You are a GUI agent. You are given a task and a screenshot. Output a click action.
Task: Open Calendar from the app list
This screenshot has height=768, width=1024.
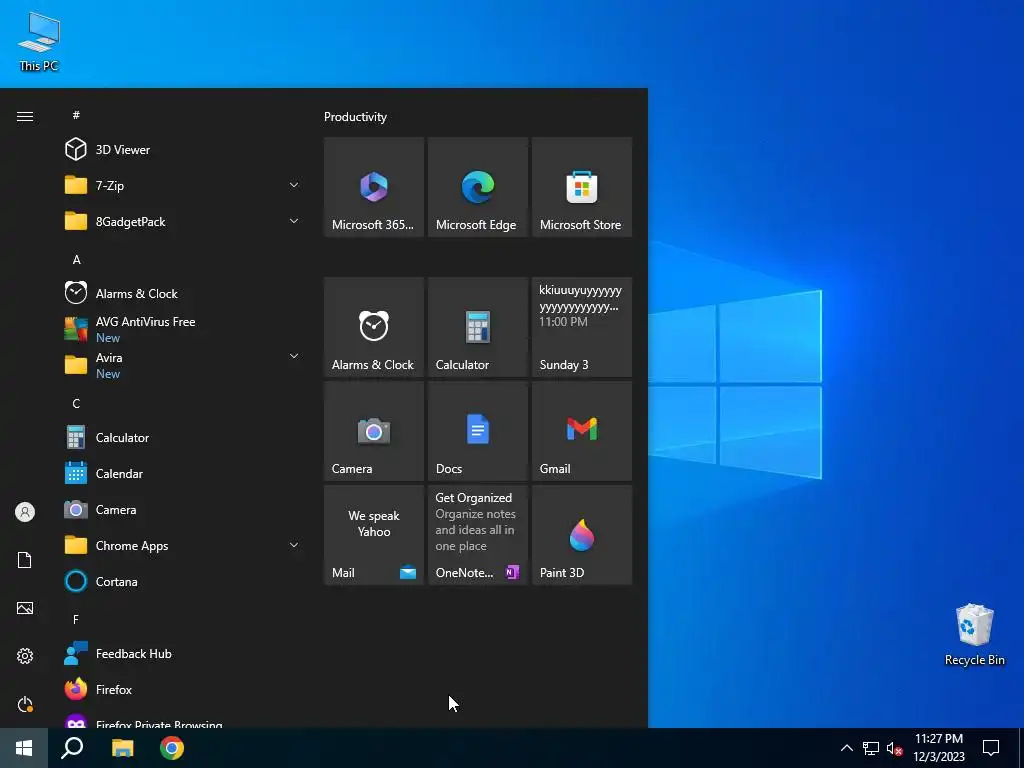[183, 473]
